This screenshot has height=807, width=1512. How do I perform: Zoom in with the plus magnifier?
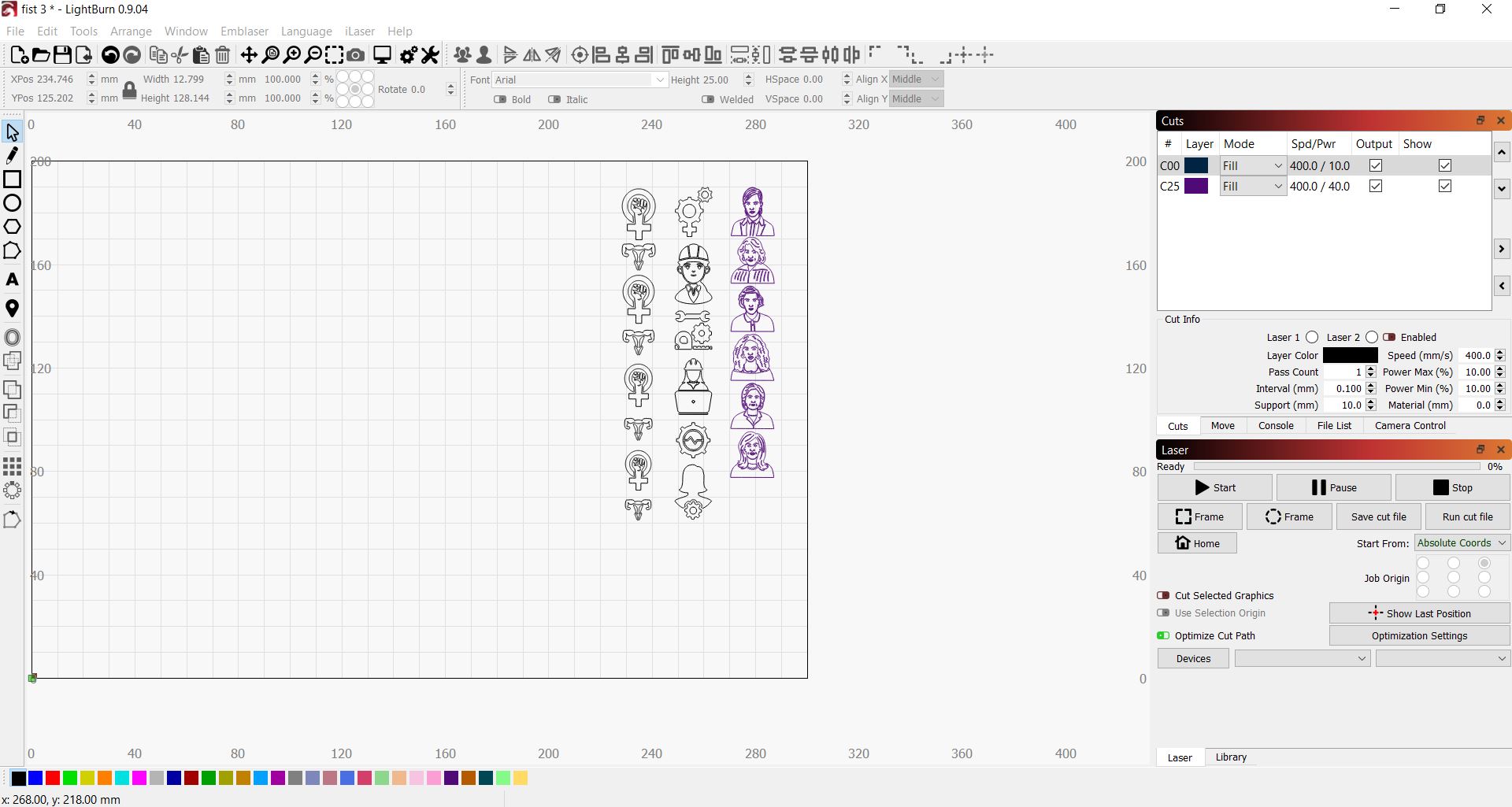pyautogui.click(x=292, y=55)
